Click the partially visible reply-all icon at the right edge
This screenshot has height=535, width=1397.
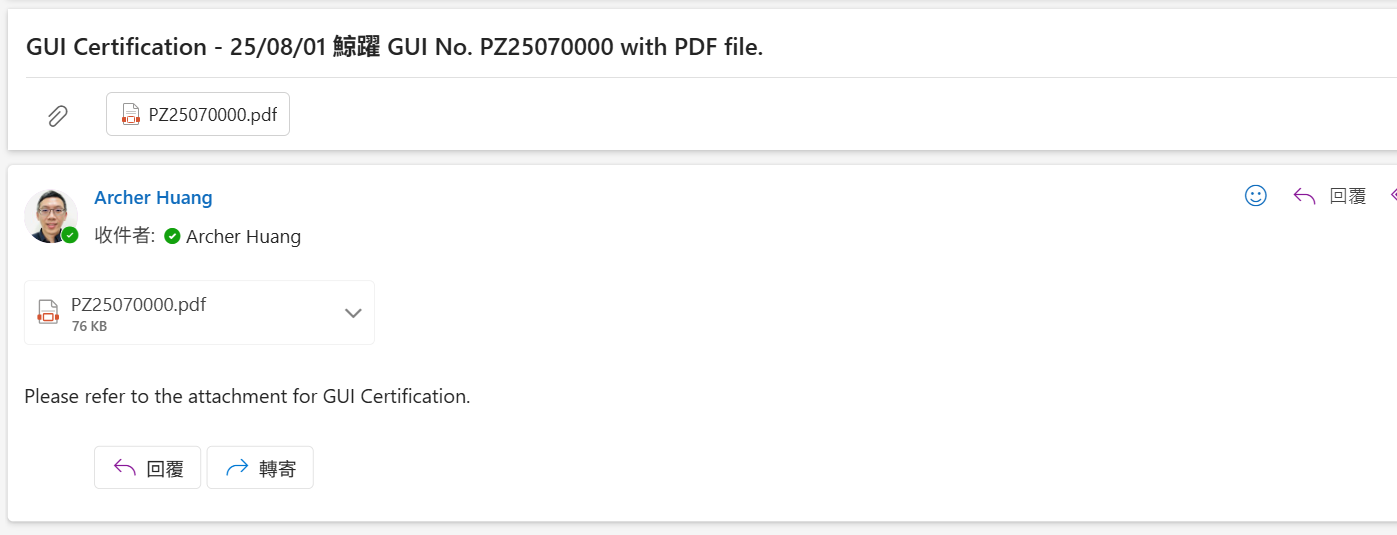(1393, 196)
